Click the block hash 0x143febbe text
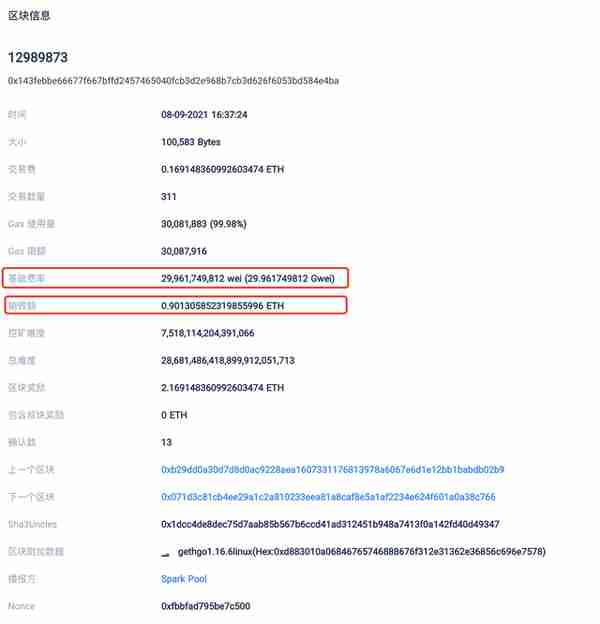 coord(173,81)
